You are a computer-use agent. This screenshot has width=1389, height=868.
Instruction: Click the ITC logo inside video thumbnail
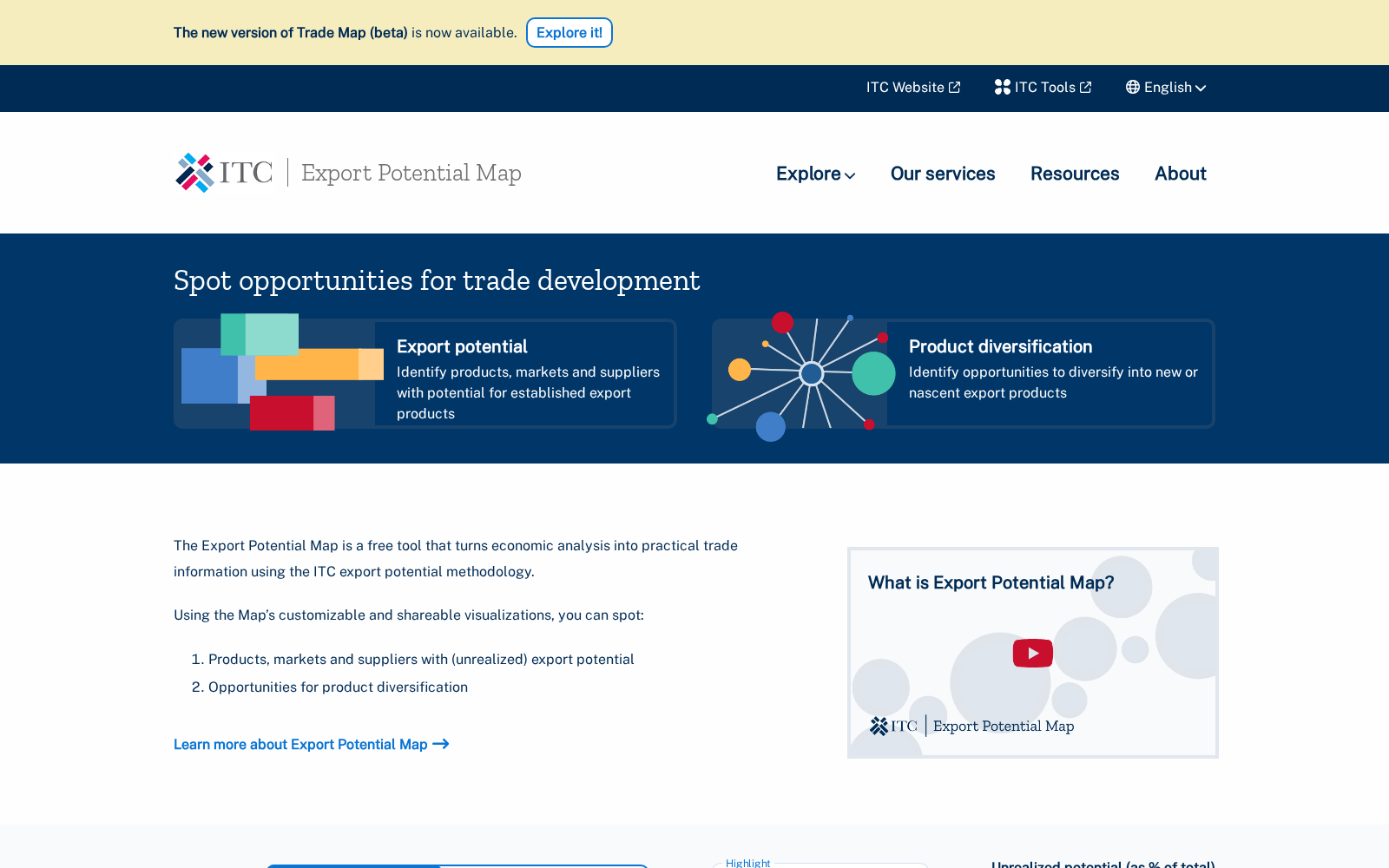[x=893, y=726]
